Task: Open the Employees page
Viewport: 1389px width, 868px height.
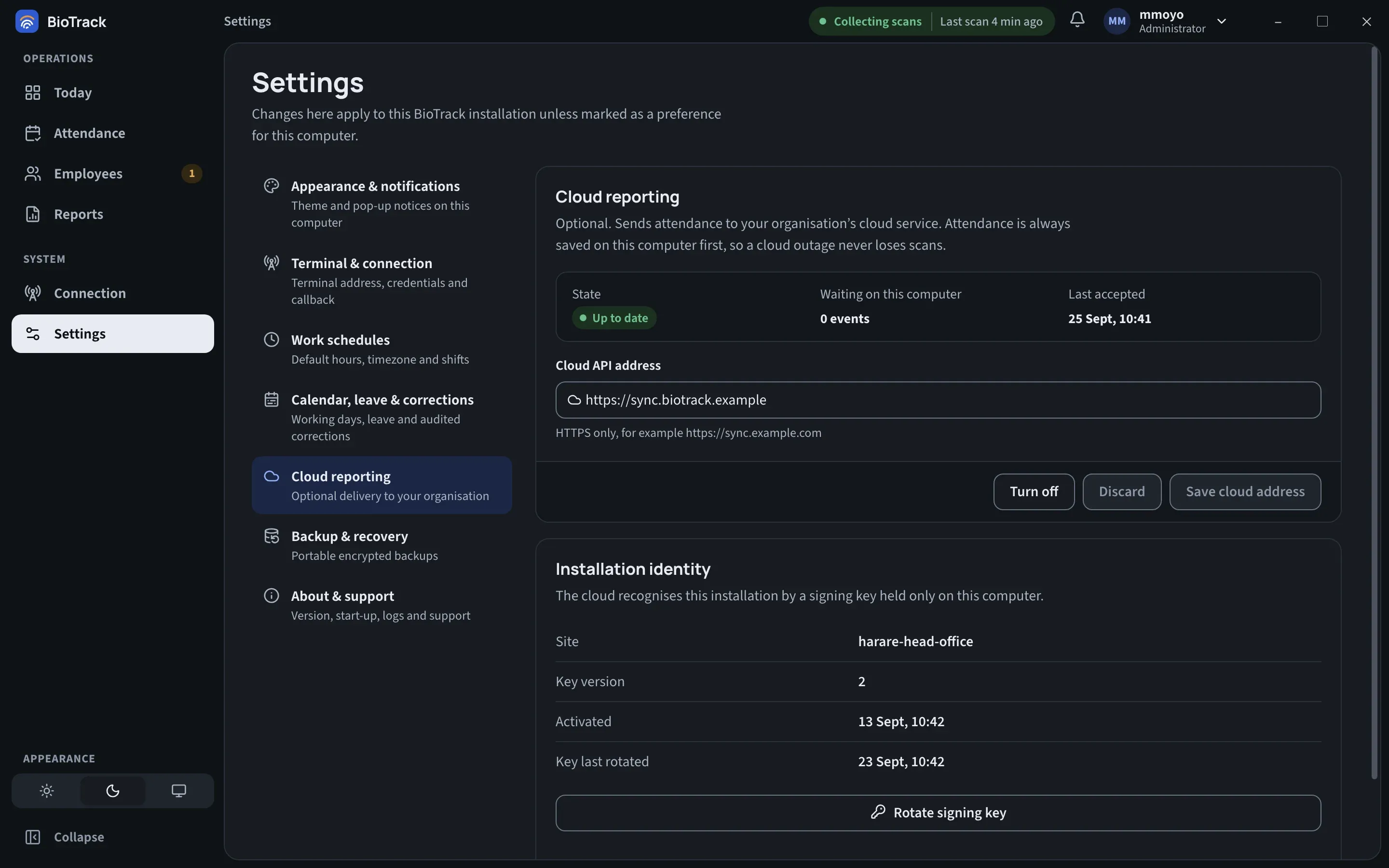Action: [112, 174]
